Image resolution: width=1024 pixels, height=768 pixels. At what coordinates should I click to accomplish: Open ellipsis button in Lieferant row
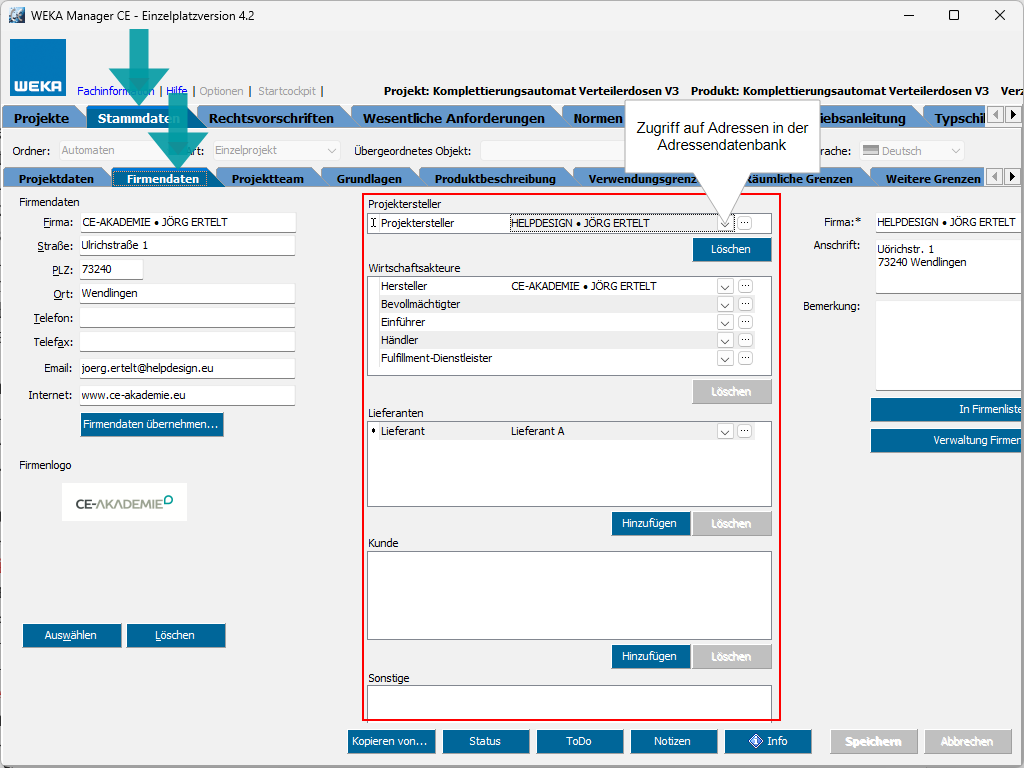coord(745,431)
